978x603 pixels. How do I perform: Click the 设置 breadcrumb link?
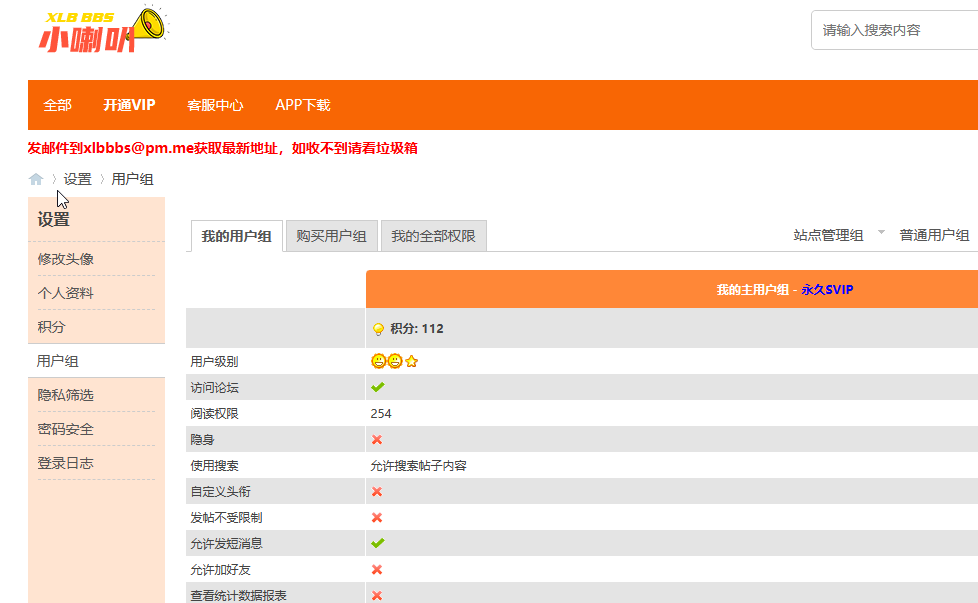point(77,180)
